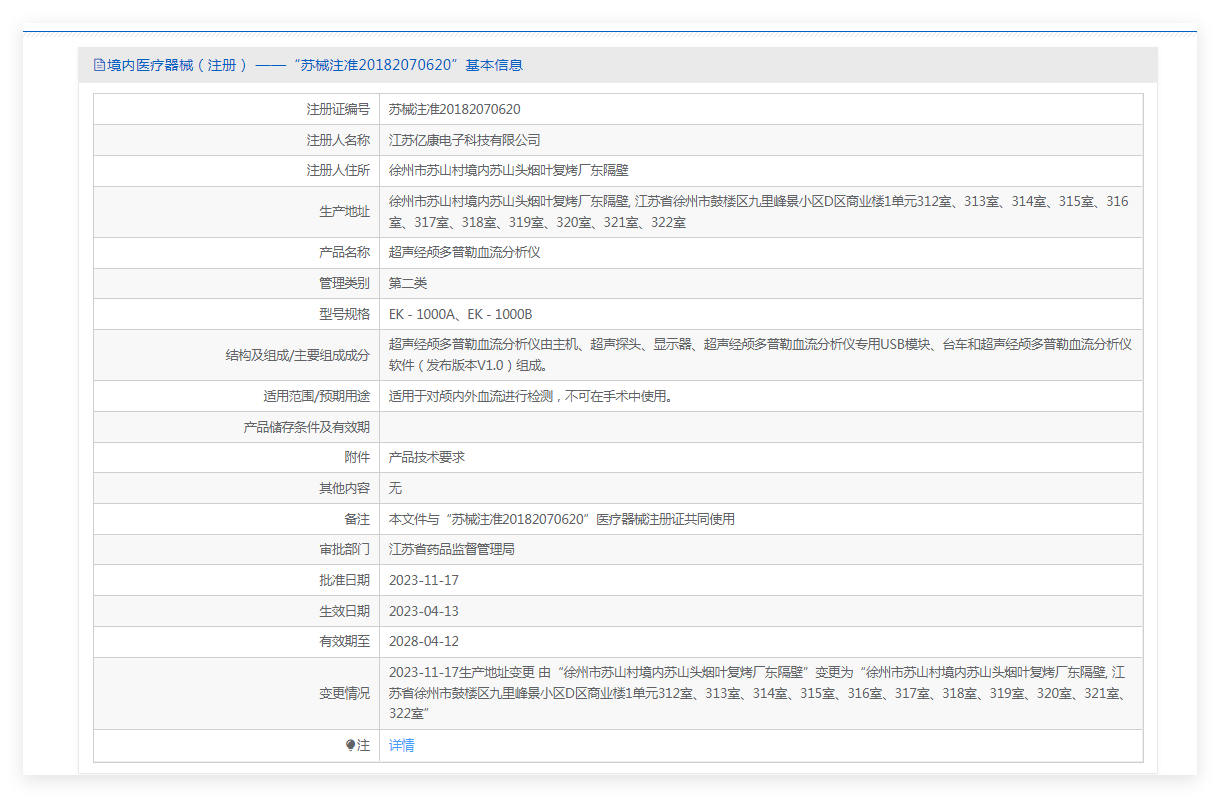Select the remark text 本文件与…共同使用
The image size is (1220, 798).
pos(562,519)
